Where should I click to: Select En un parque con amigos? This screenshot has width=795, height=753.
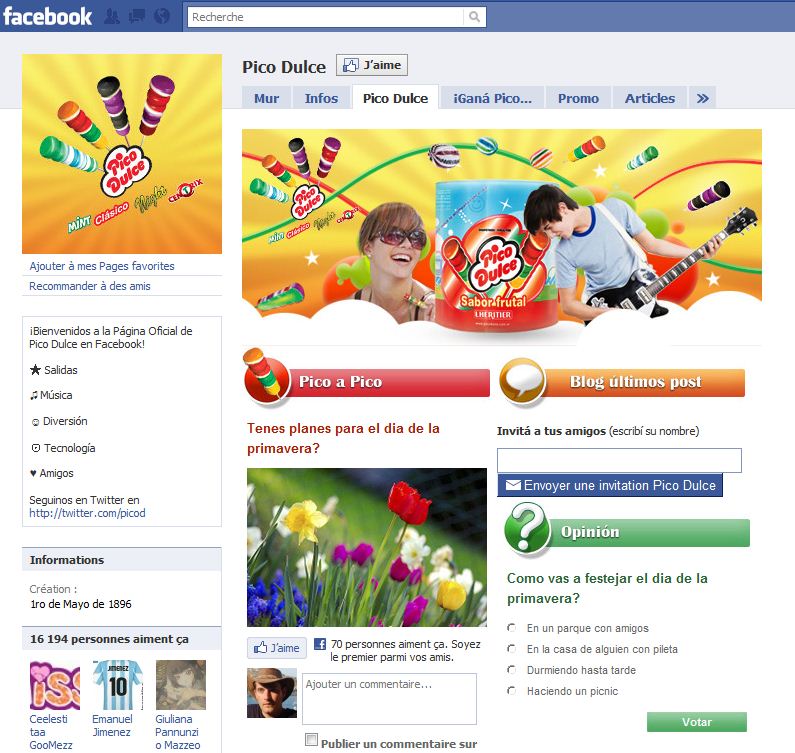pos(512,628)
